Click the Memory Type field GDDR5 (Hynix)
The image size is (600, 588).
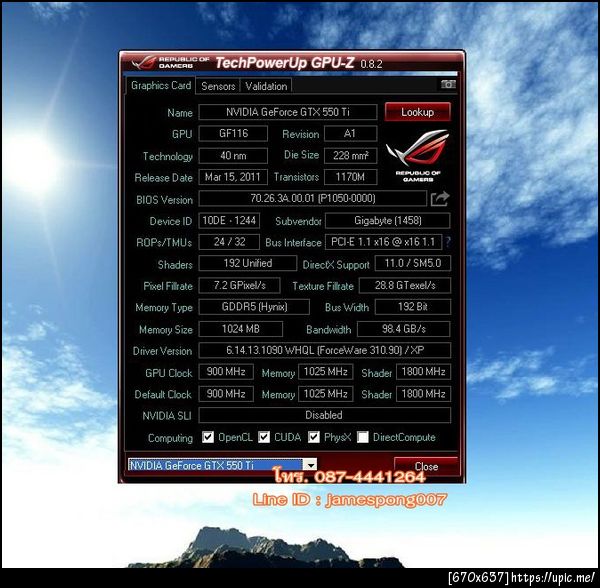click(x=254, y=307)
